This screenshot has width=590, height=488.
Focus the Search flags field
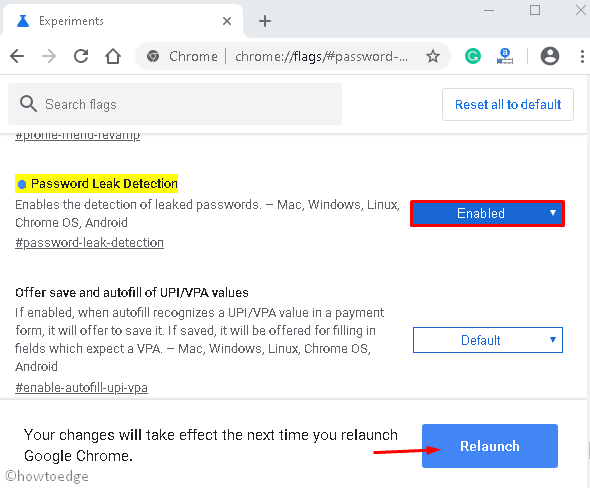pos(175,104)
